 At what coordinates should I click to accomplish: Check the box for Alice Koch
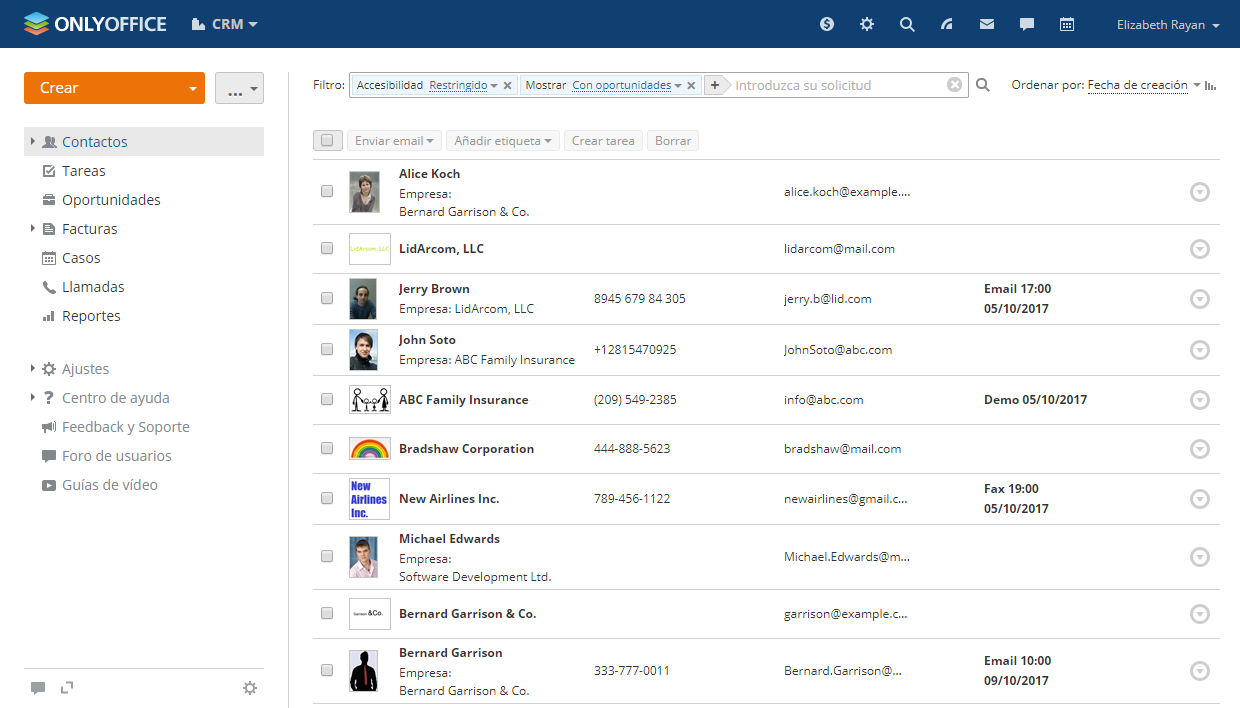tap(327, 191)
